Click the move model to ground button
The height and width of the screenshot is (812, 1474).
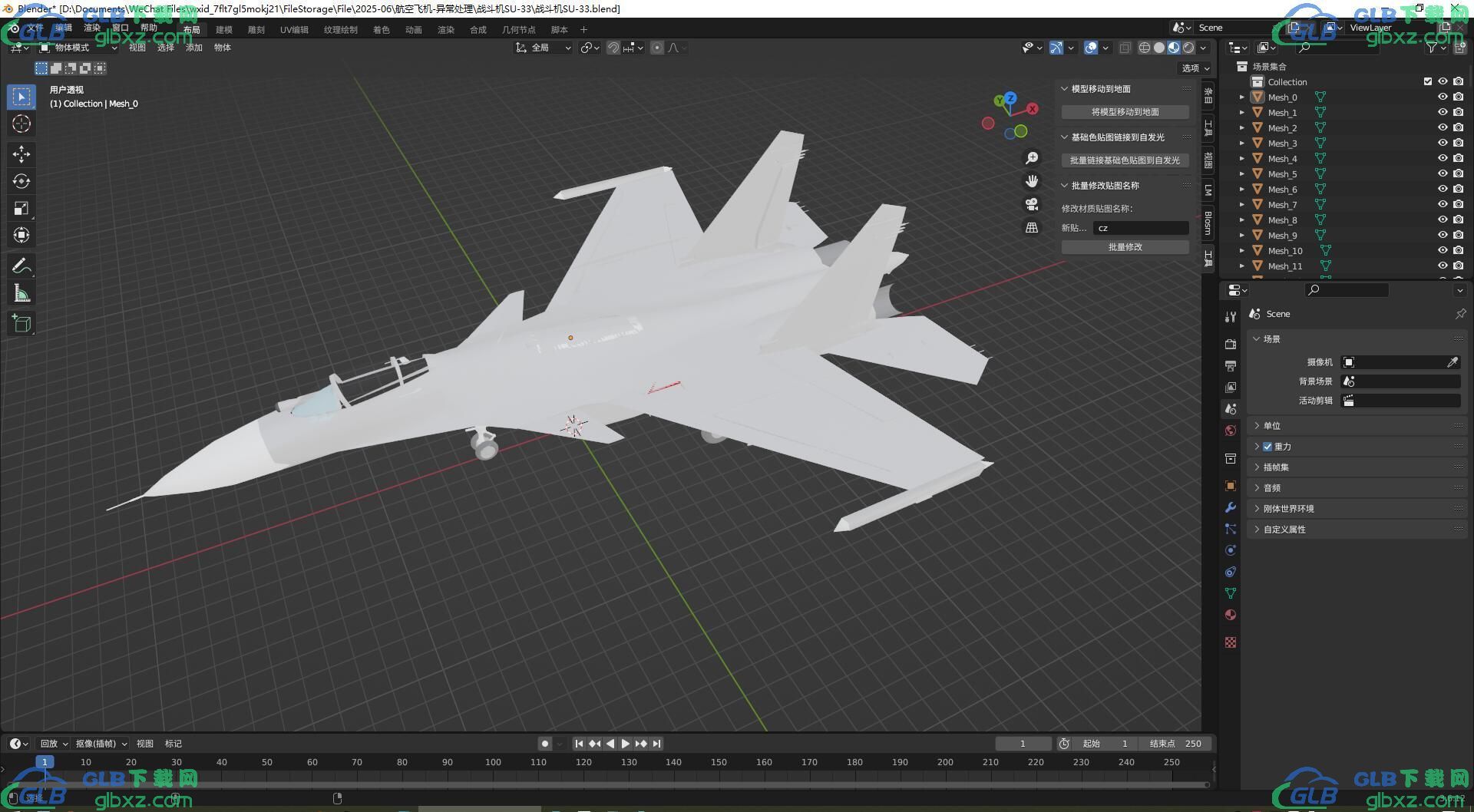tap(1125, 112)
